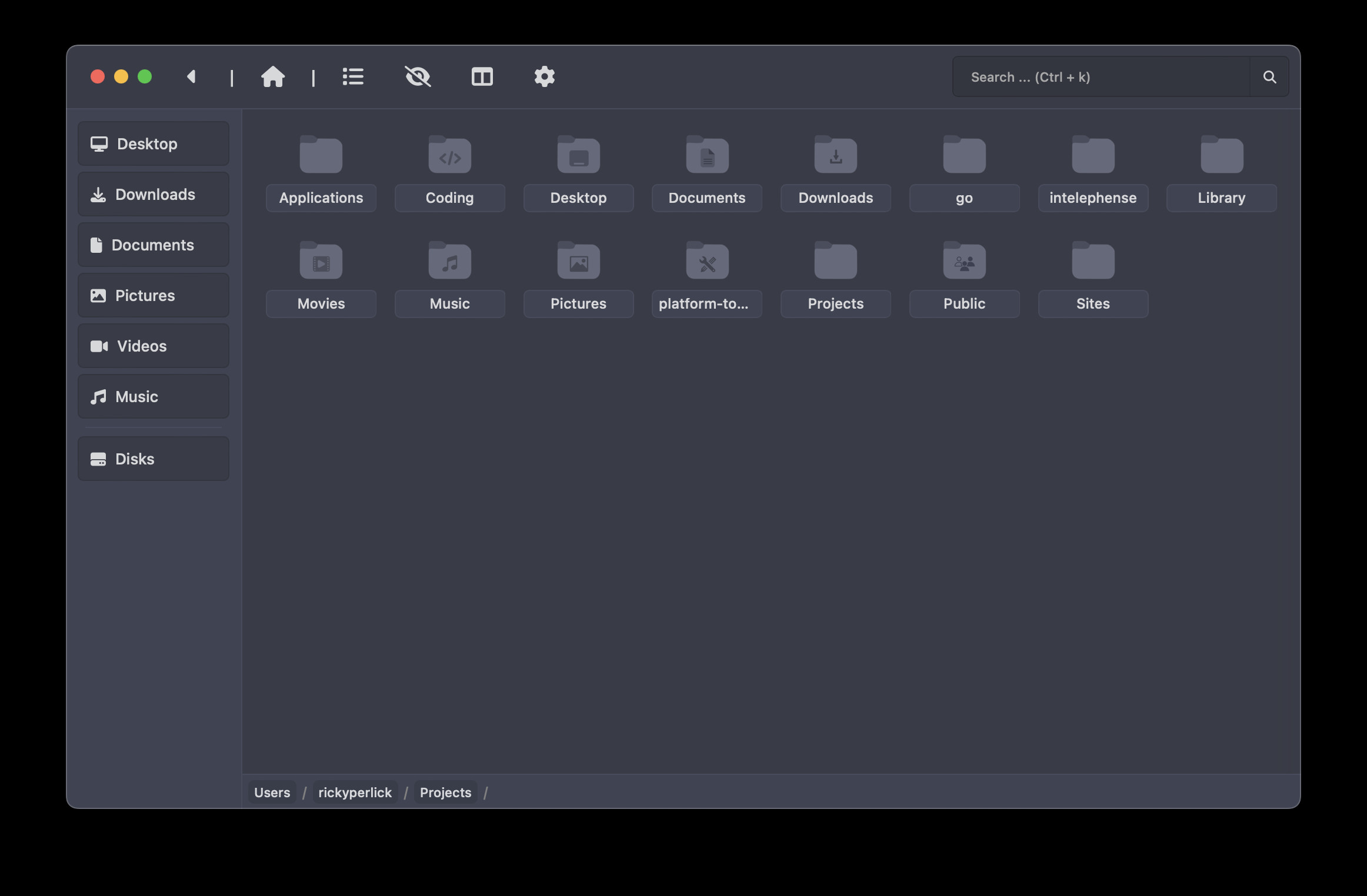Screen dimensions: 1367x896
Task: Focus the search input field
Action: click(x=1100, y=77)
